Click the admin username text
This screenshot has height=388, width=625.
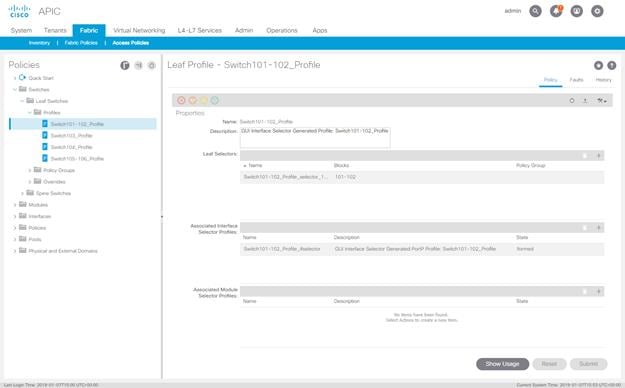tap(513, 11)
